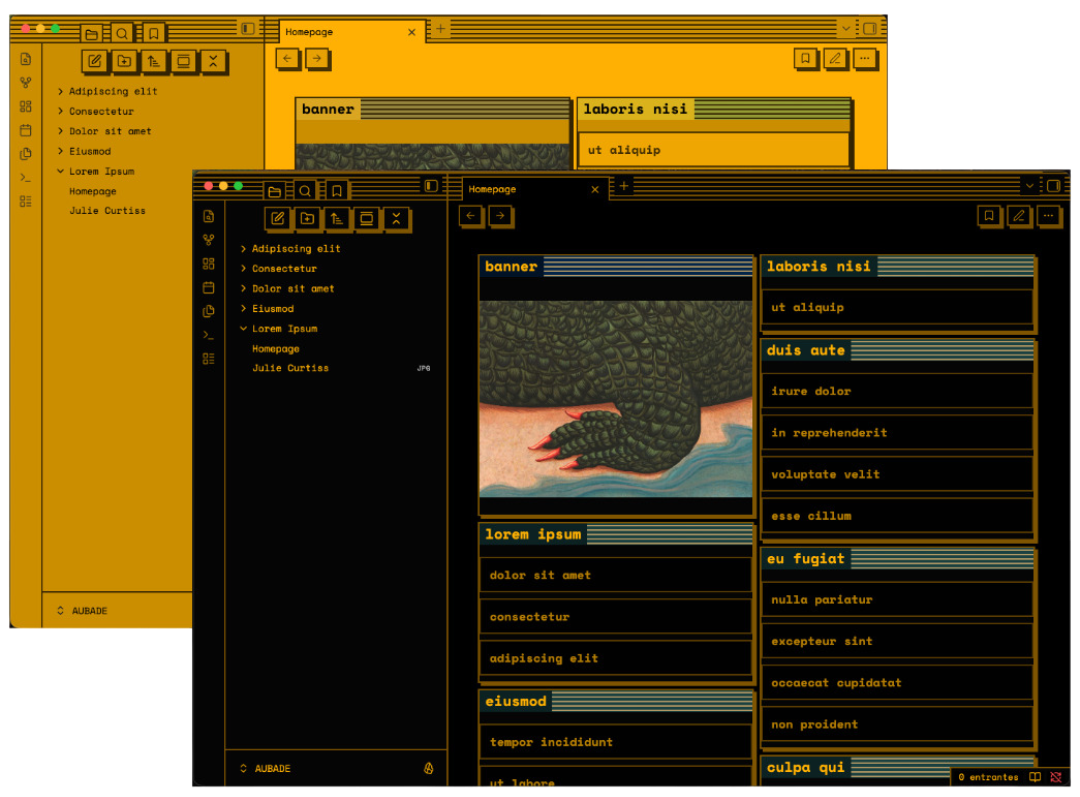Image resolution: width=1080 pixels, height=797 pixels.
Task: Open Julie Curtiss file in orange window
Action: point(107,211)
